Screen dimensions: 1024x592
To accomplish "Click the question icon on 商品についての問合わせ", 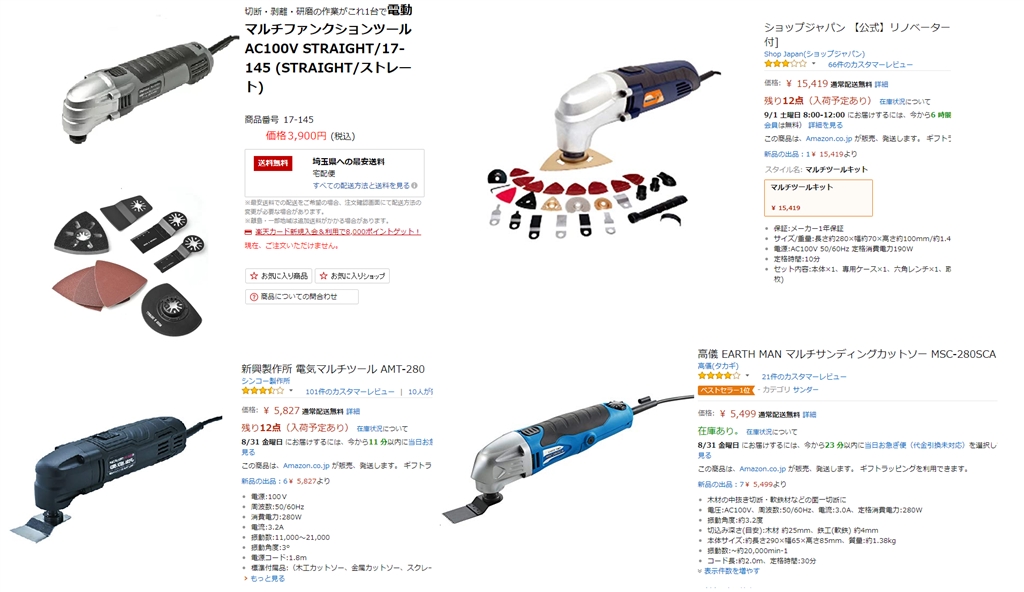I will coord(254,297).
